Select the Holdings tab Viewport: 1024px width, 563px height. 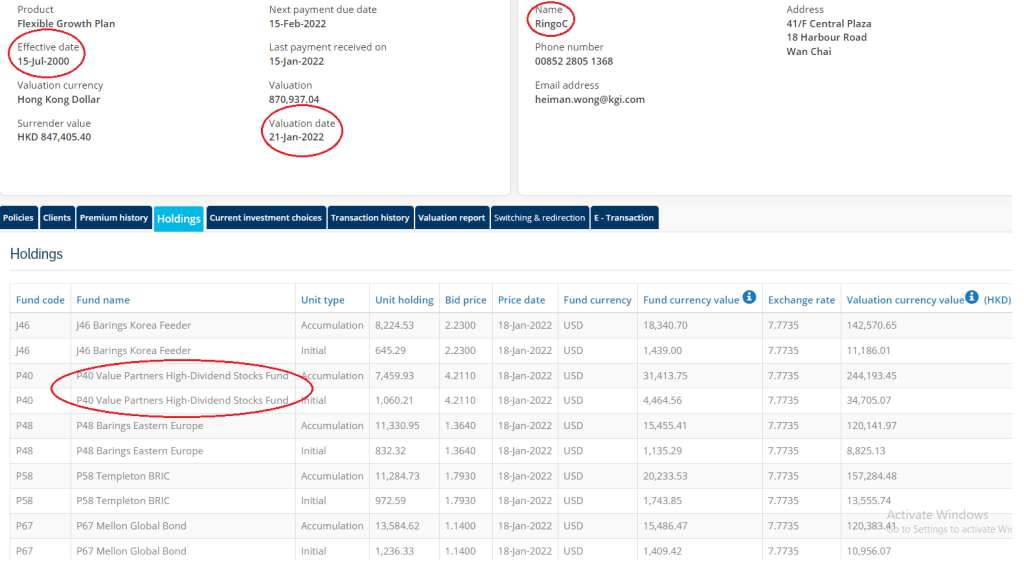pyautogui.click(x=179, y=219)
